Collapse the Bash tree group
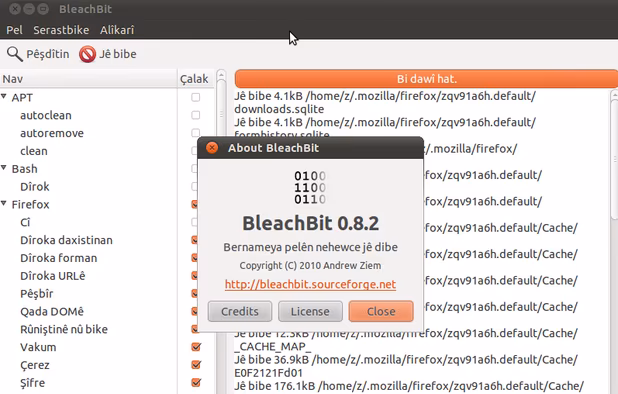This screenshot has width=618, height=394. click(4, 167)
